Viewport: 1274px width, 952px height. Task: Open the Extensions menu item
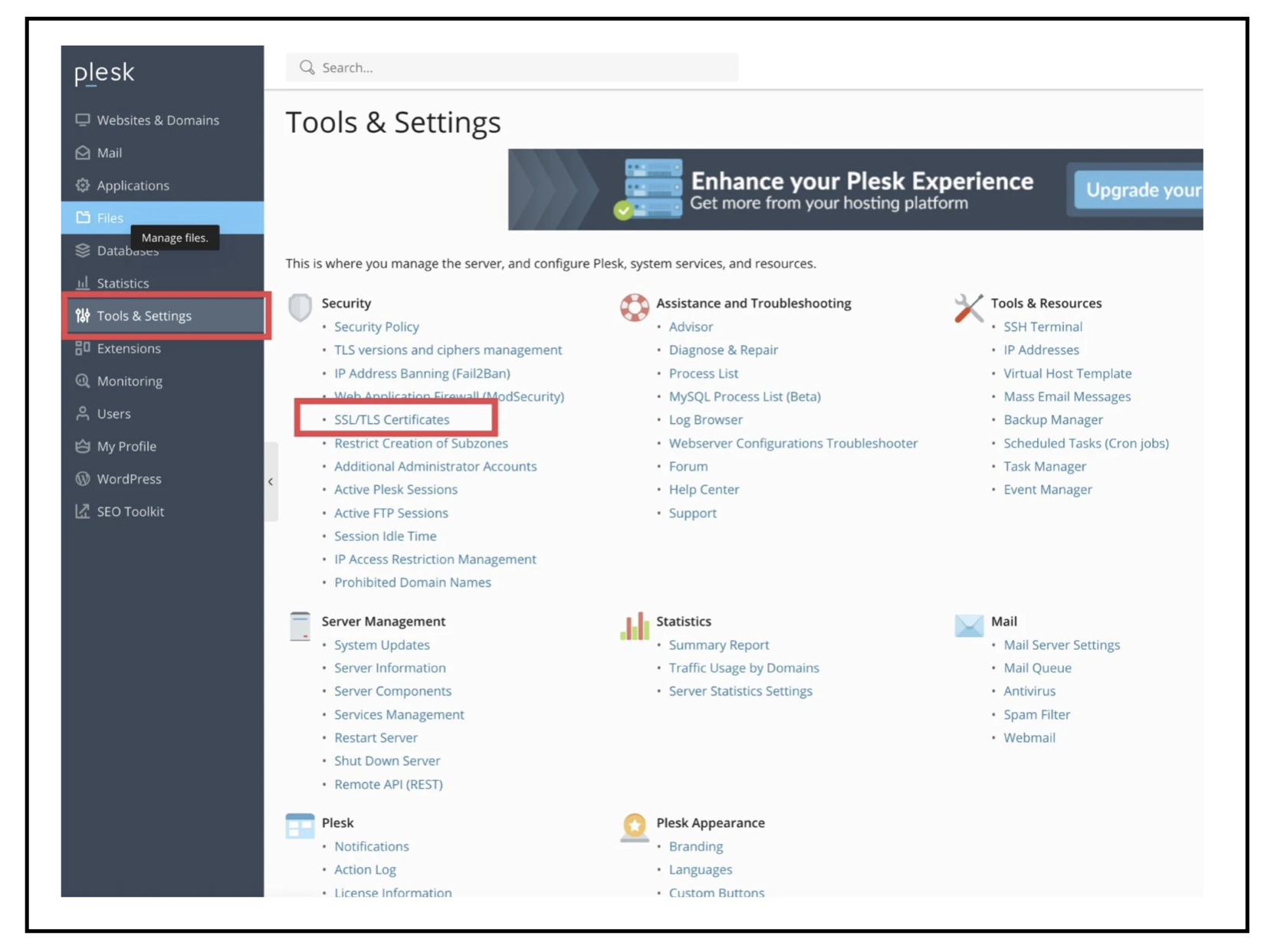point(163,348)
